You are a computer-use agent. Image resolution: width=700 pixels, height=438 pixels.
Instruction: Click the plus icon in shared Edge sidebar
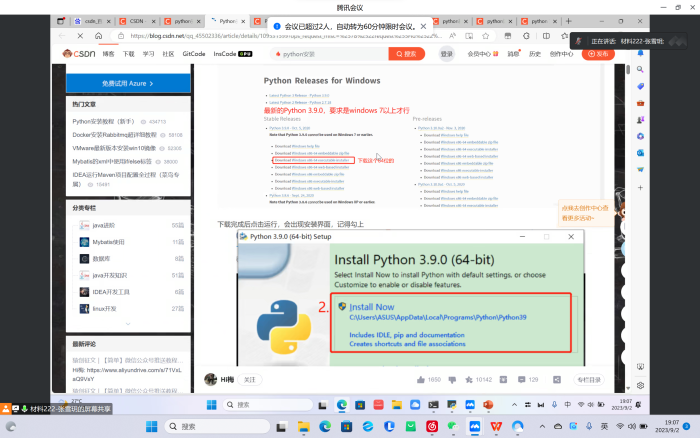tap(640, 188)
